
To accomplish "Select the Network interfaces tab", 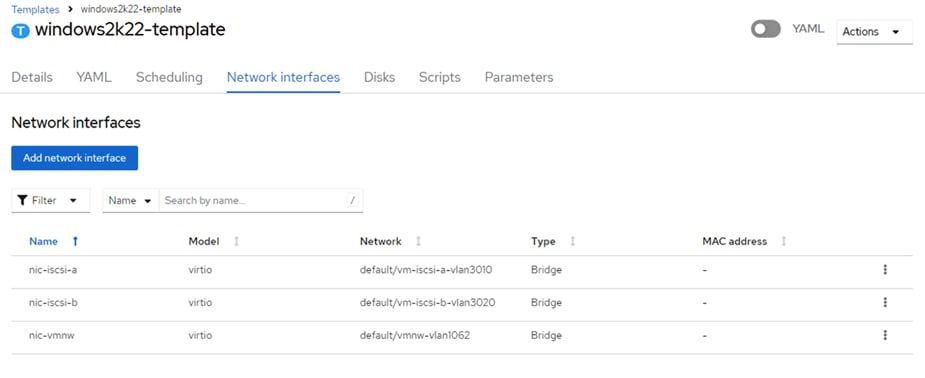I will click(283, 77).
